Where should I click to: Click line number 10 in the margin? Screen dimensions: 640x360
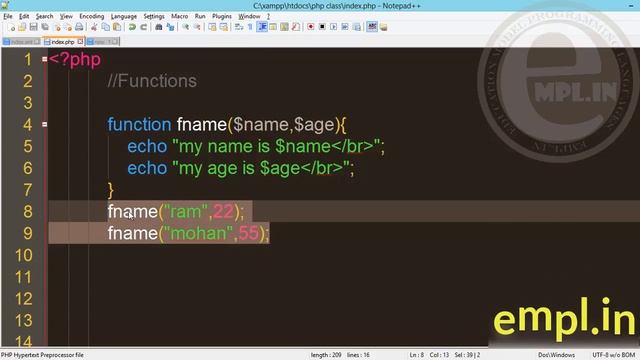pyautogui.click(x=24, y=255)
